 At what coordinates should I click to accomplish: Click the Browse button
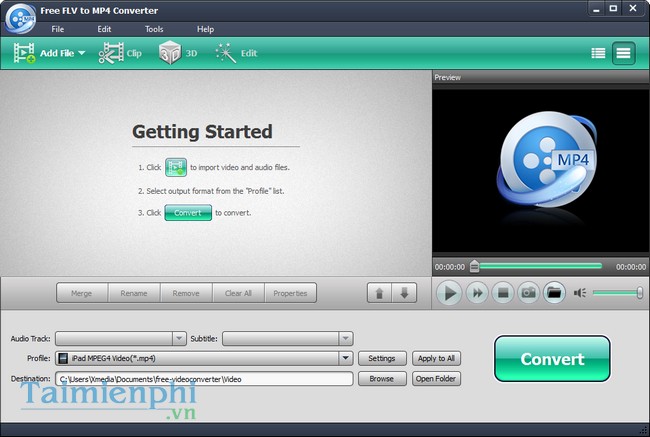[382, 379]
